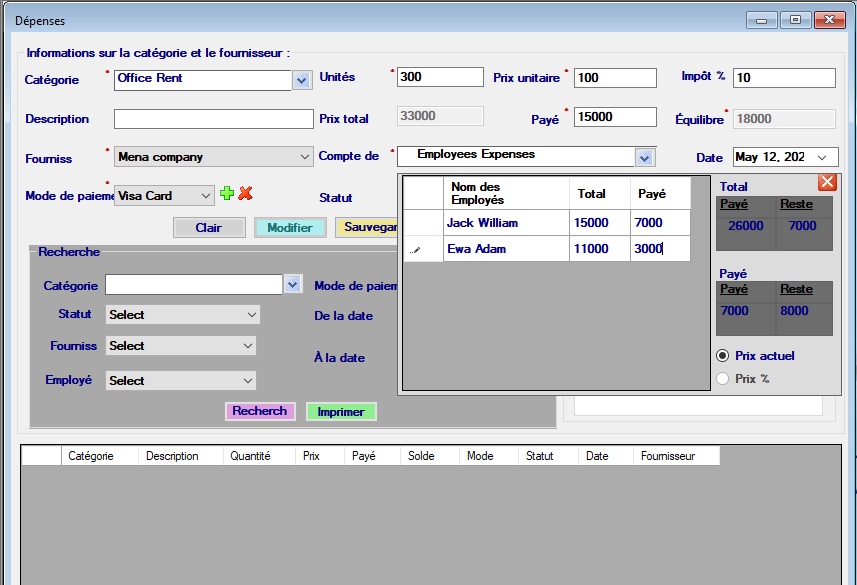Image resolution: width=857 pixels, height=585 pixels.
Task: Select the Prix % radio button
Action: pos(723,379)
